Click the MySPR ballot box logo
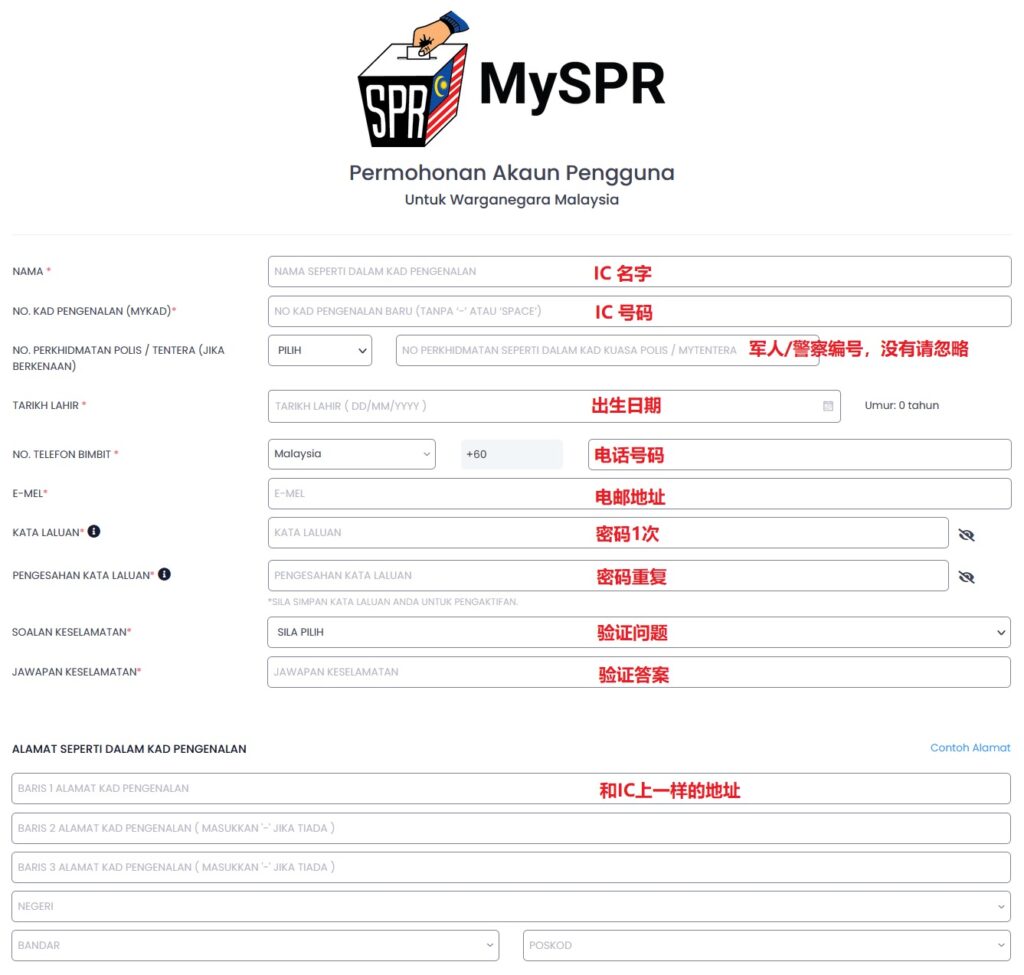The width and height of the screenshot is (1024, 975). (413, 79)
